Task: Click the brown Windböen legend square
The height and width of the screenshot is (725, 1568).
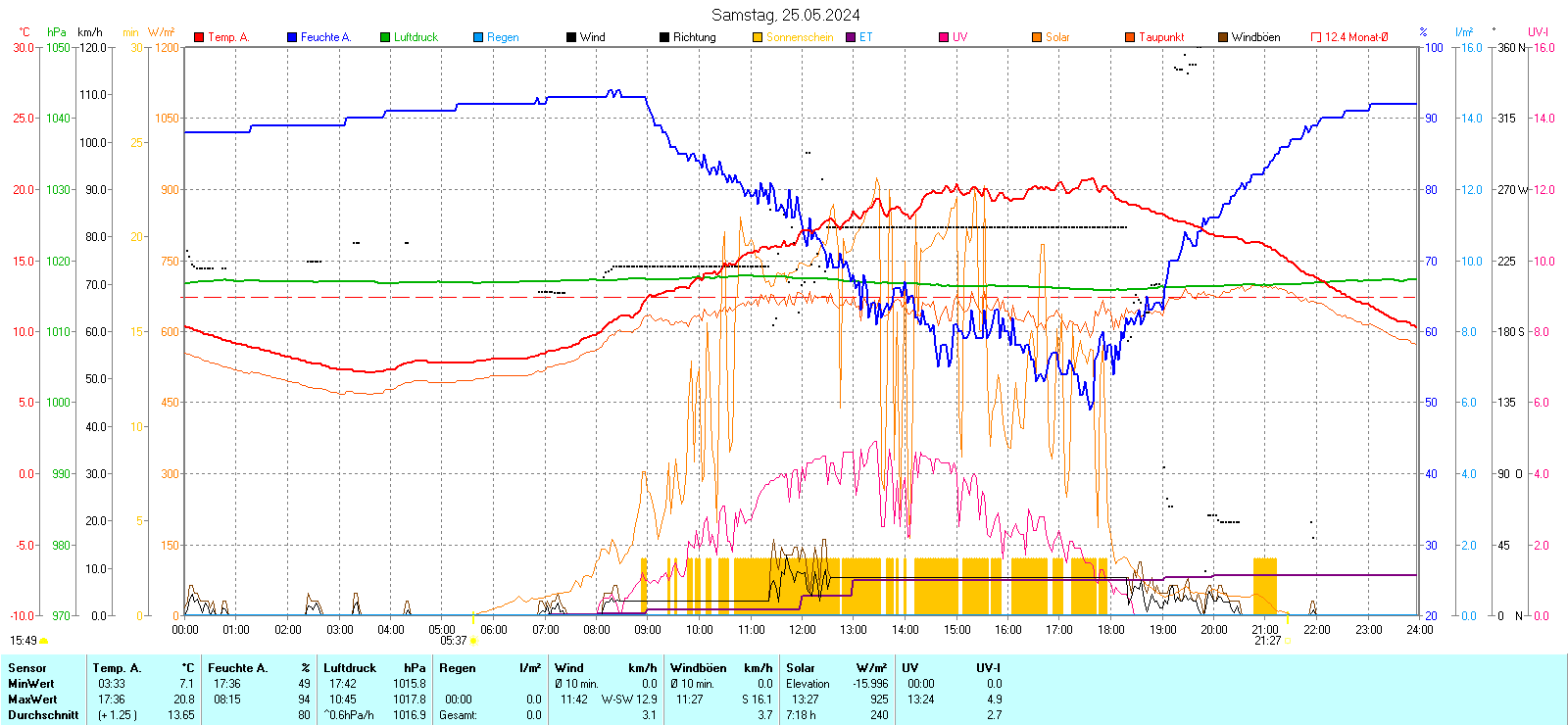Action: 1223,37
